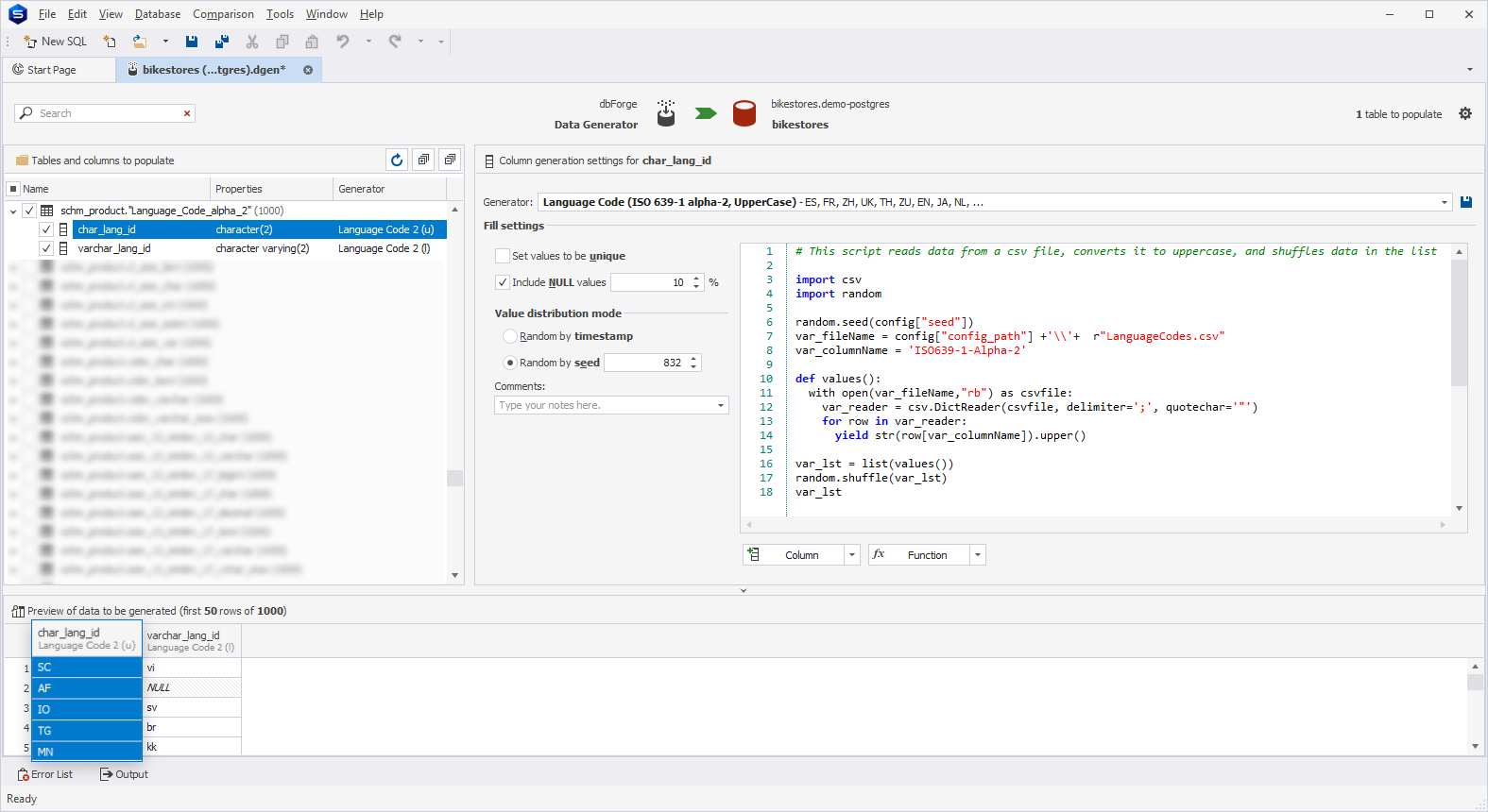Open the Output panel
Viewport: 1488px width, 812px height.
(x=124, y=774)
